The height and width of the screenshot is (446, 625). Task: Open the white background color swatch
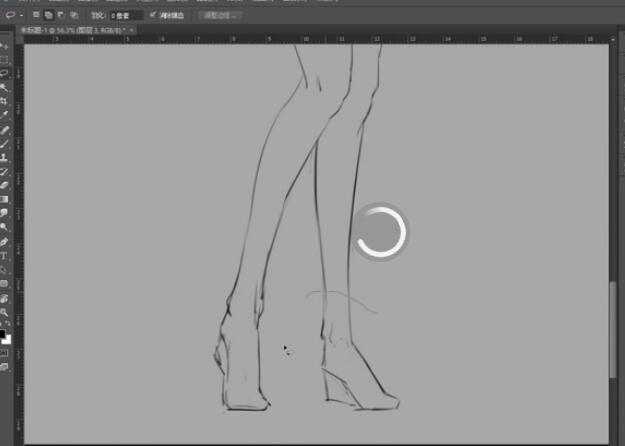click(8, 340)
